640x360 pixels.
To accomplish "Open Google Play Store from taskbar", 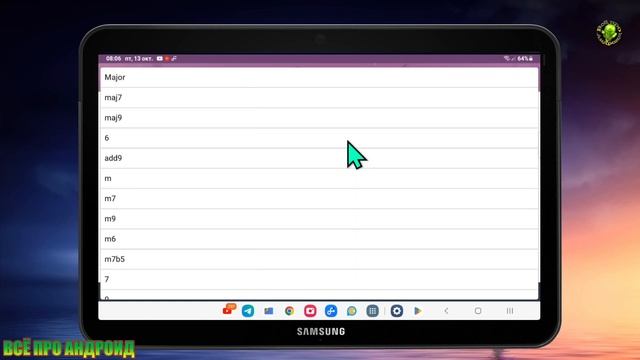I will coord(418,311).
